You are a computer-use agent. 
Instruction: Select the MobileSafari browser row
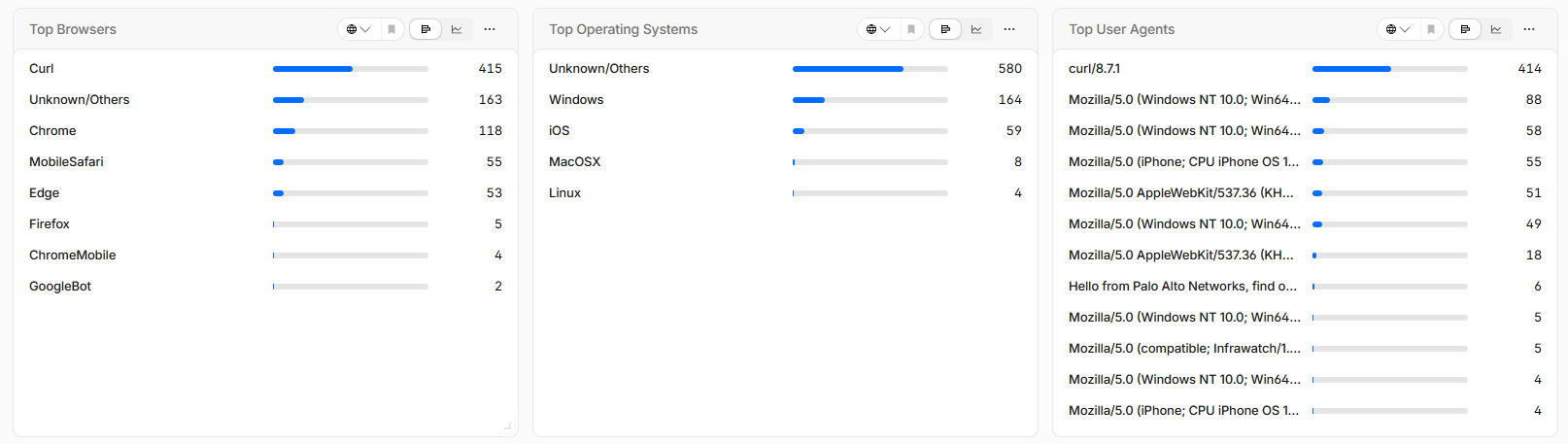pyautogui.click(x=265, y=162)
